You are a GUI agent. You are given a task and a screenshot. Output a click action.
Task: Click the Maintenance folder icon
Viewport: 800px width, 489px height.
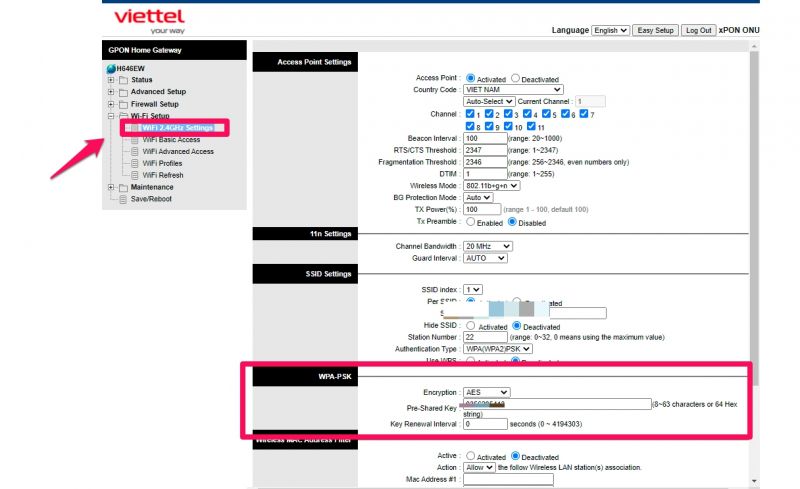click(123, 187)
